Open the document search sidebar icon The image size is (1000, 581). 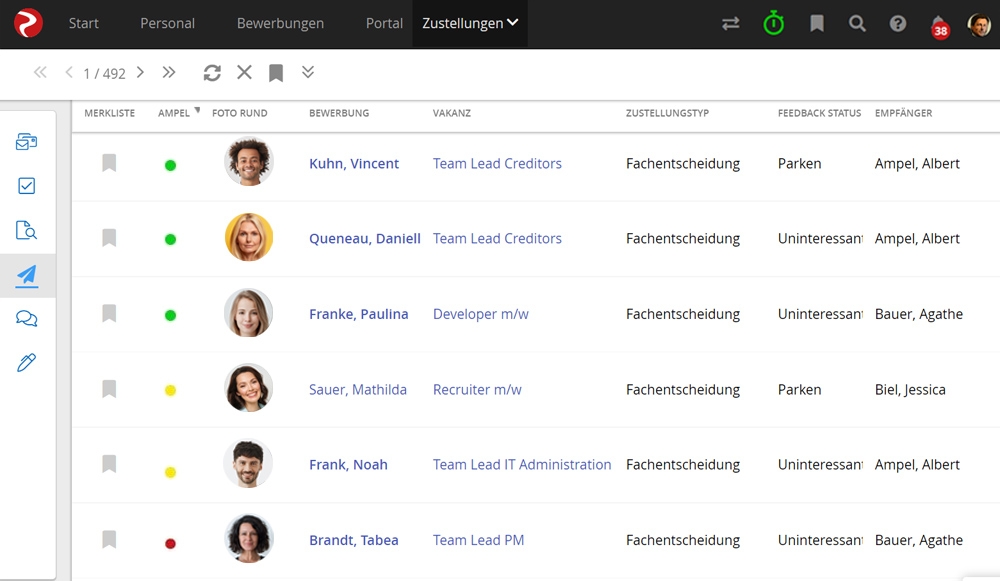pos(27,231)
